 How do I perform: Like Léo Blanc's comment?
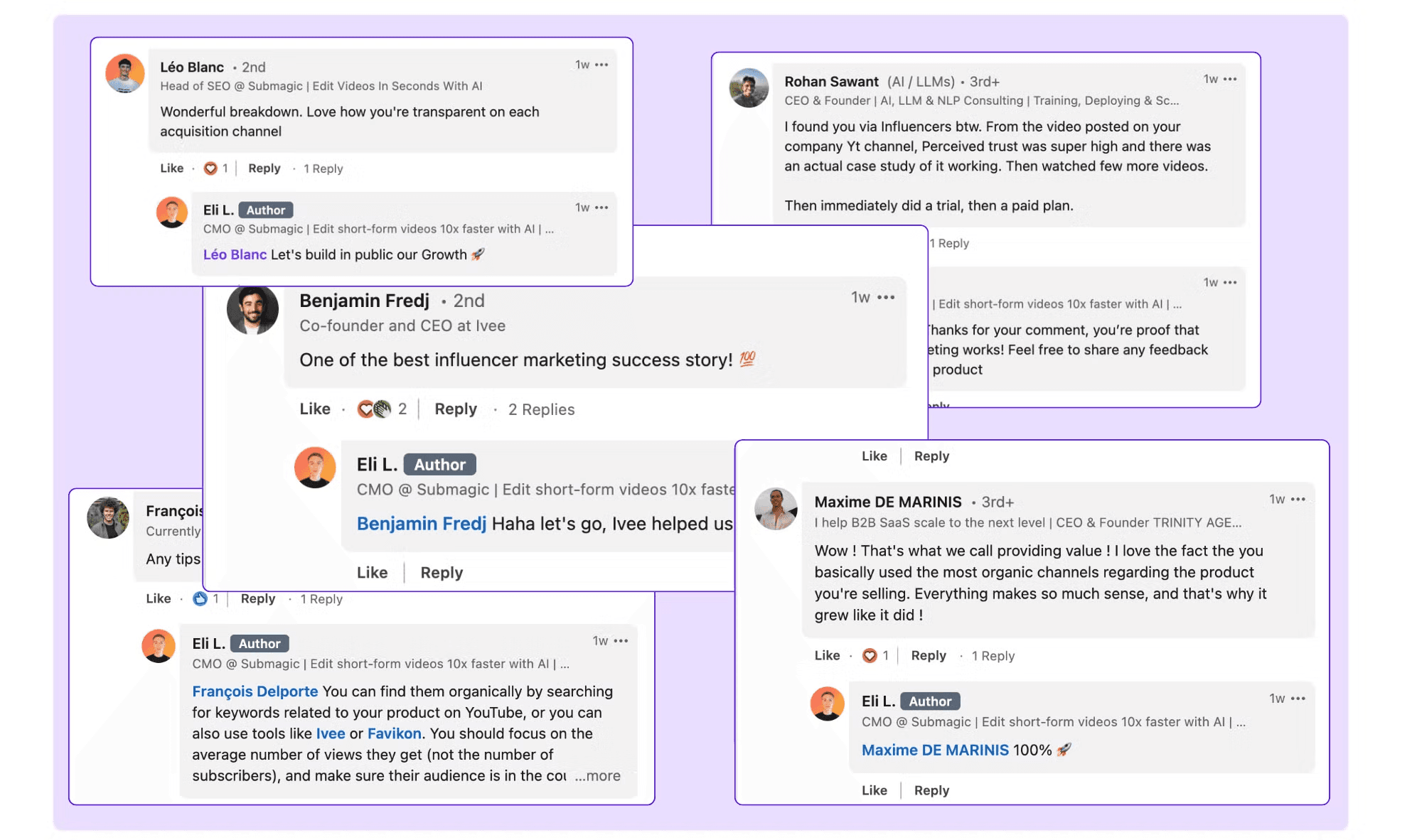[172, 168]
